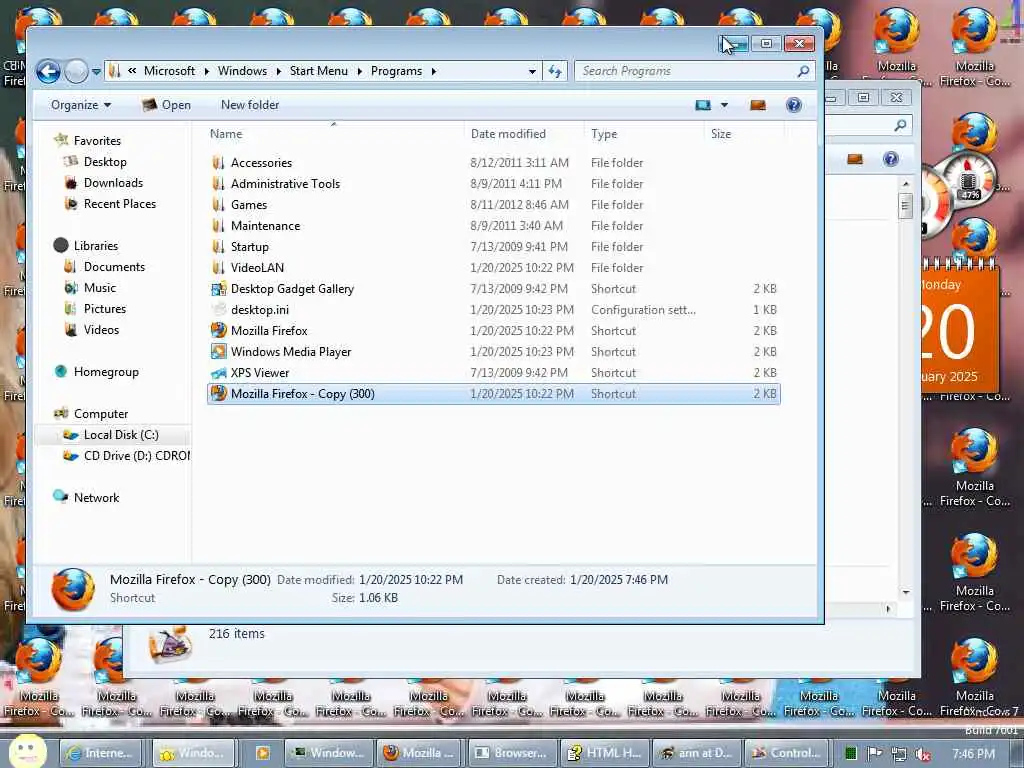The width and height of the screenshot is (1024, 768).
Task: Expand the arrow after Programs breadcrumb
Action: [x=434, y=71]
